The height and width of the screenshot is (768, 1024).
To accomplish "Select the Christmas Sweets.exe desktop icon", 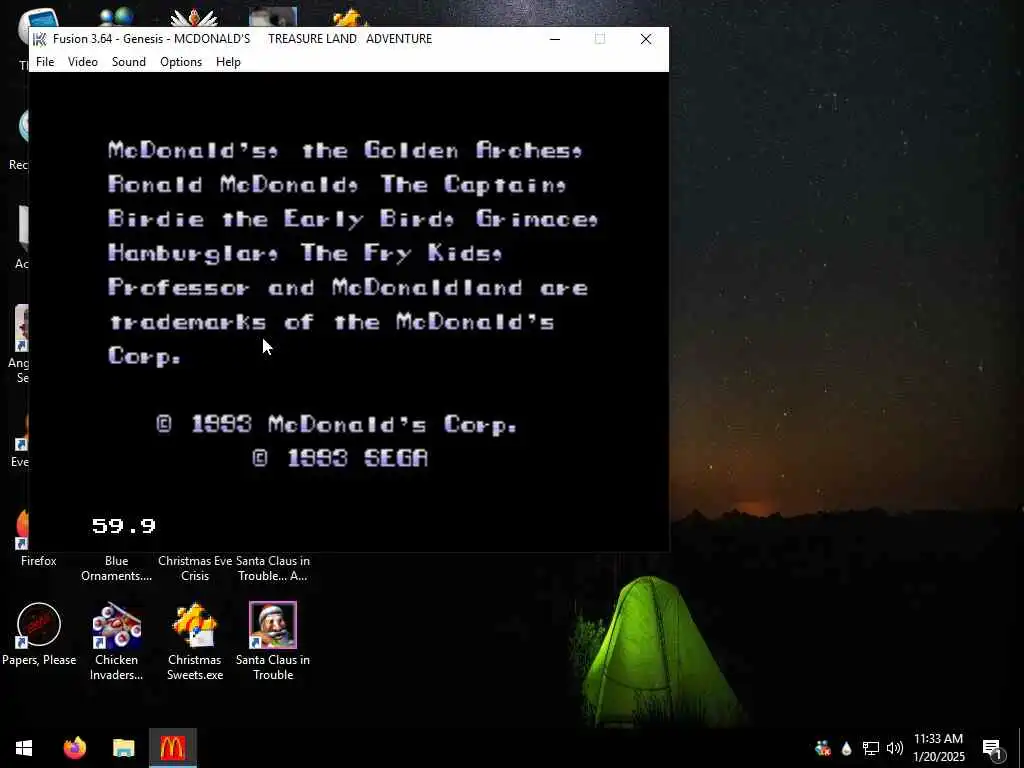I will tap(195, 641).
